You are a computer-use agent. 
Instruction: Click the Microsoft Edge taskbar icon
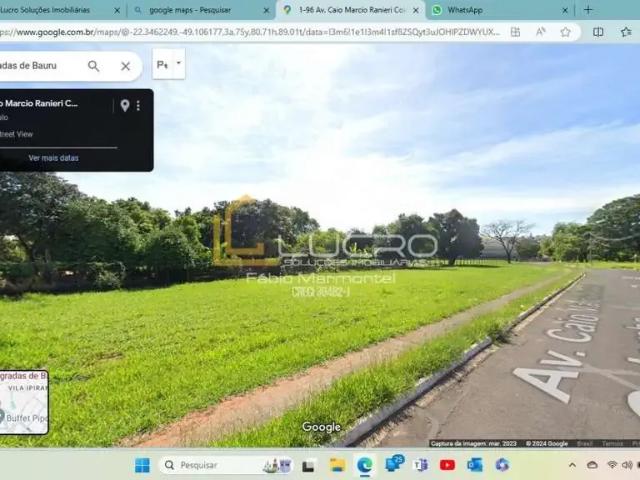click(364, 465)
